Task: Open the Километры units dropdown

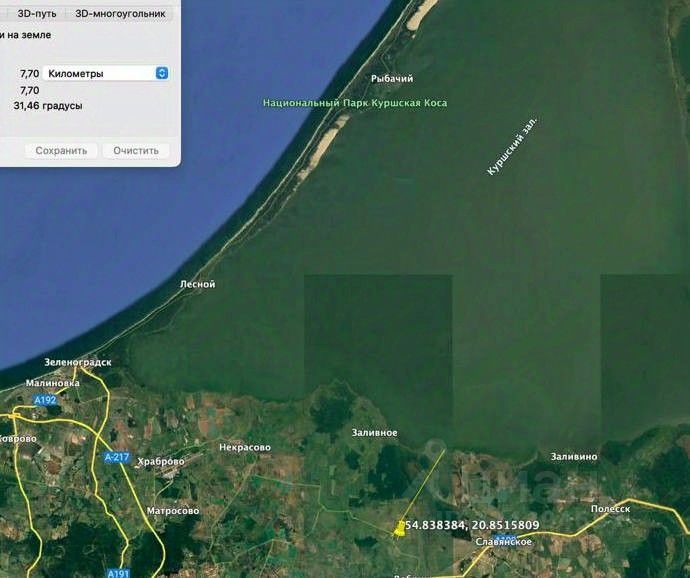Action: (106, 74)
